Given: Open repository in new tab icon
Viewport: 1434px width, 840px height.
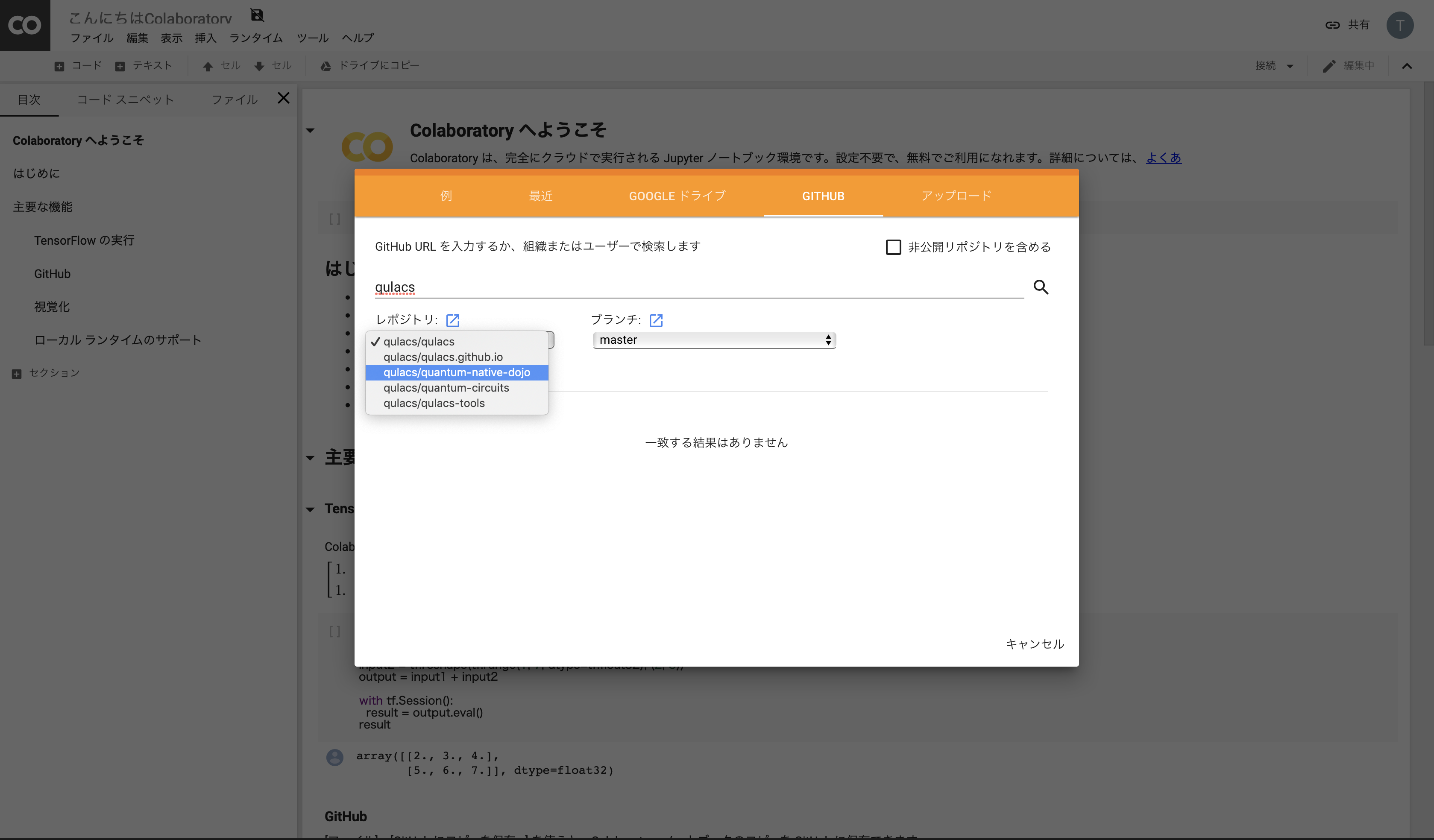Looking at the screenshot, I should (x=452, y=320).
